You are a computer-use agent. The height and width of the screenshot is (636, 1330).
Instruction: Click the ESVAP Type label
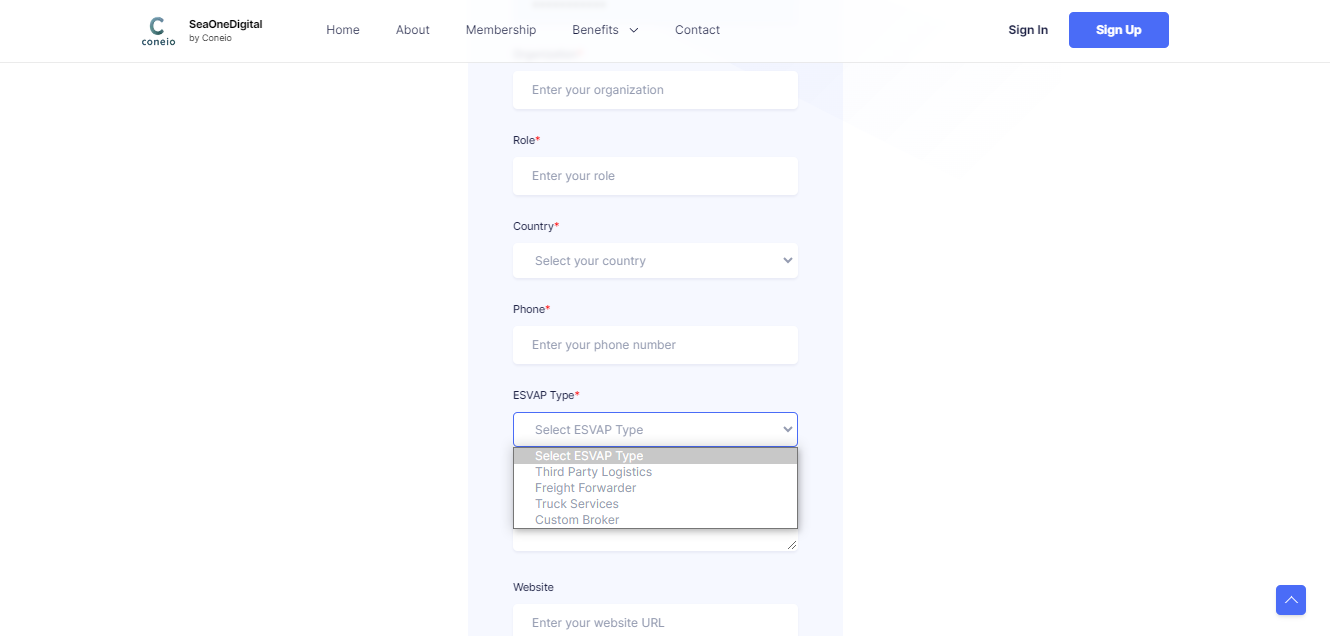pos(546,395)
